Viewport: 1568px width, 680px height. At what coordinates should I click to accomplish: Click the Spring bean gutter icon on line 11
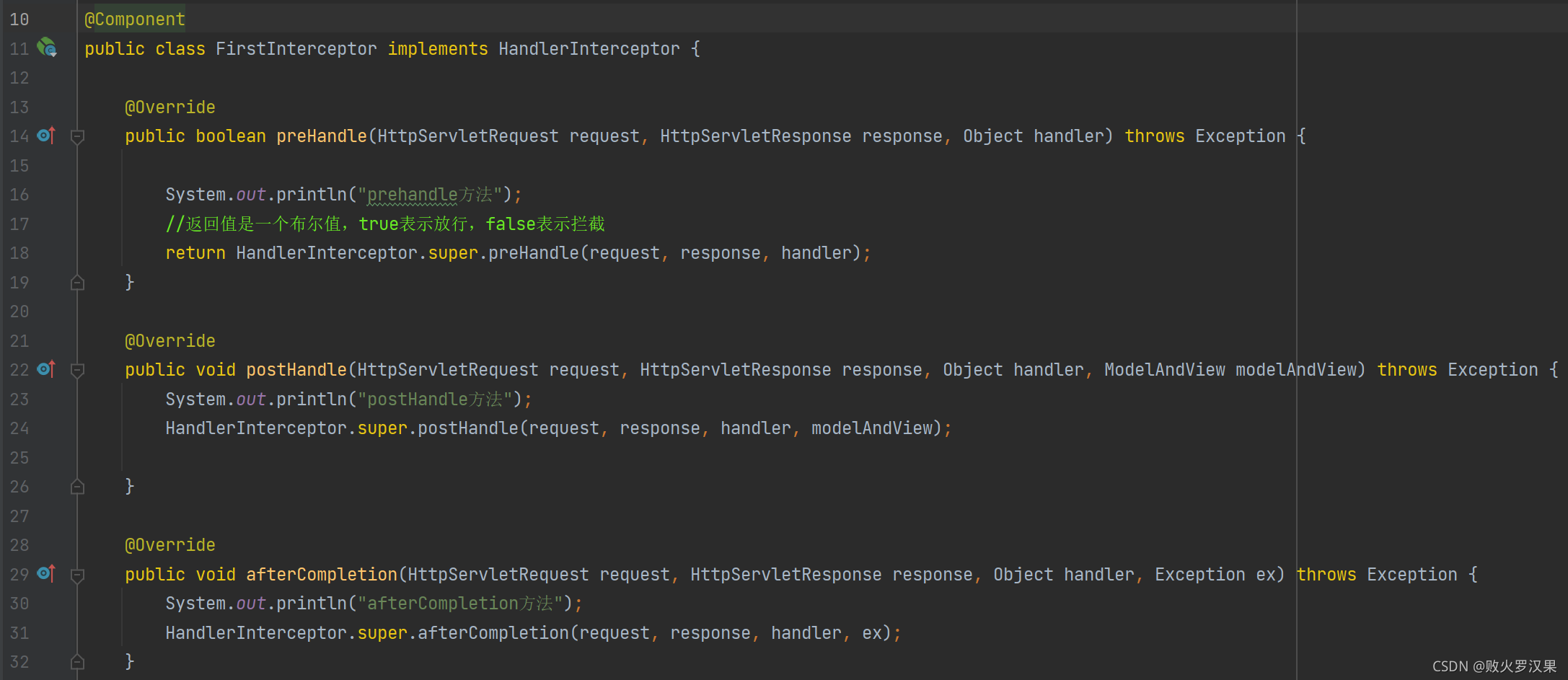coord(47,48)
